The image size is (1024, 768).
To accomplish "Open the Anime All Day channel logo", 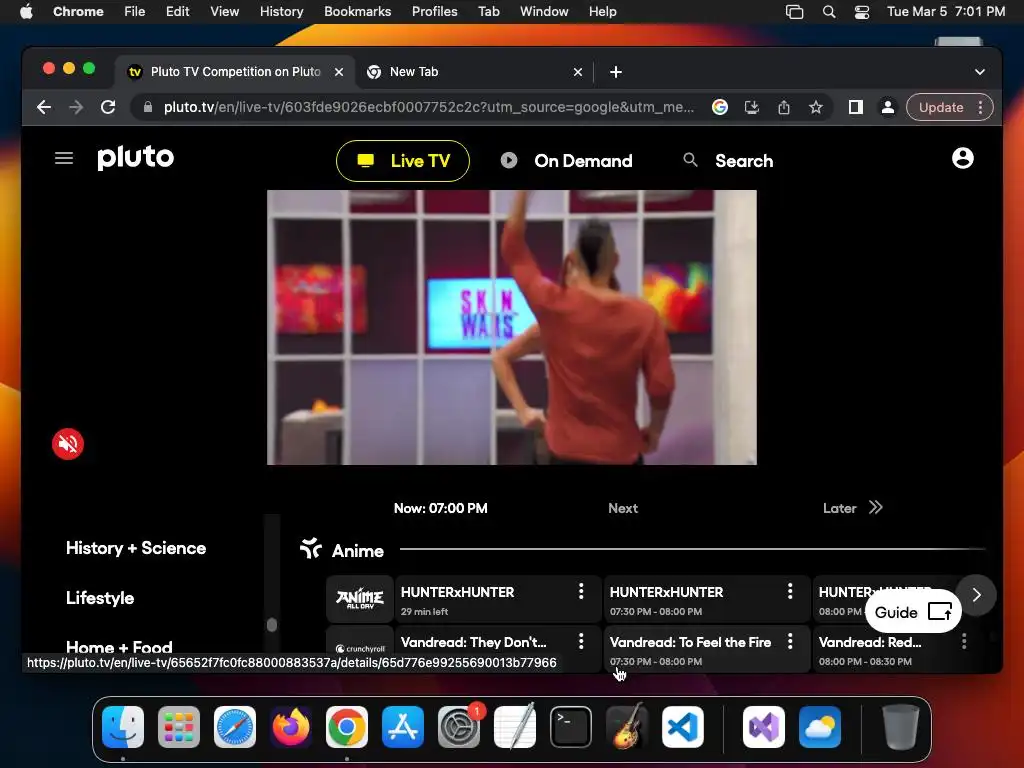I will (x=360, y=598).
